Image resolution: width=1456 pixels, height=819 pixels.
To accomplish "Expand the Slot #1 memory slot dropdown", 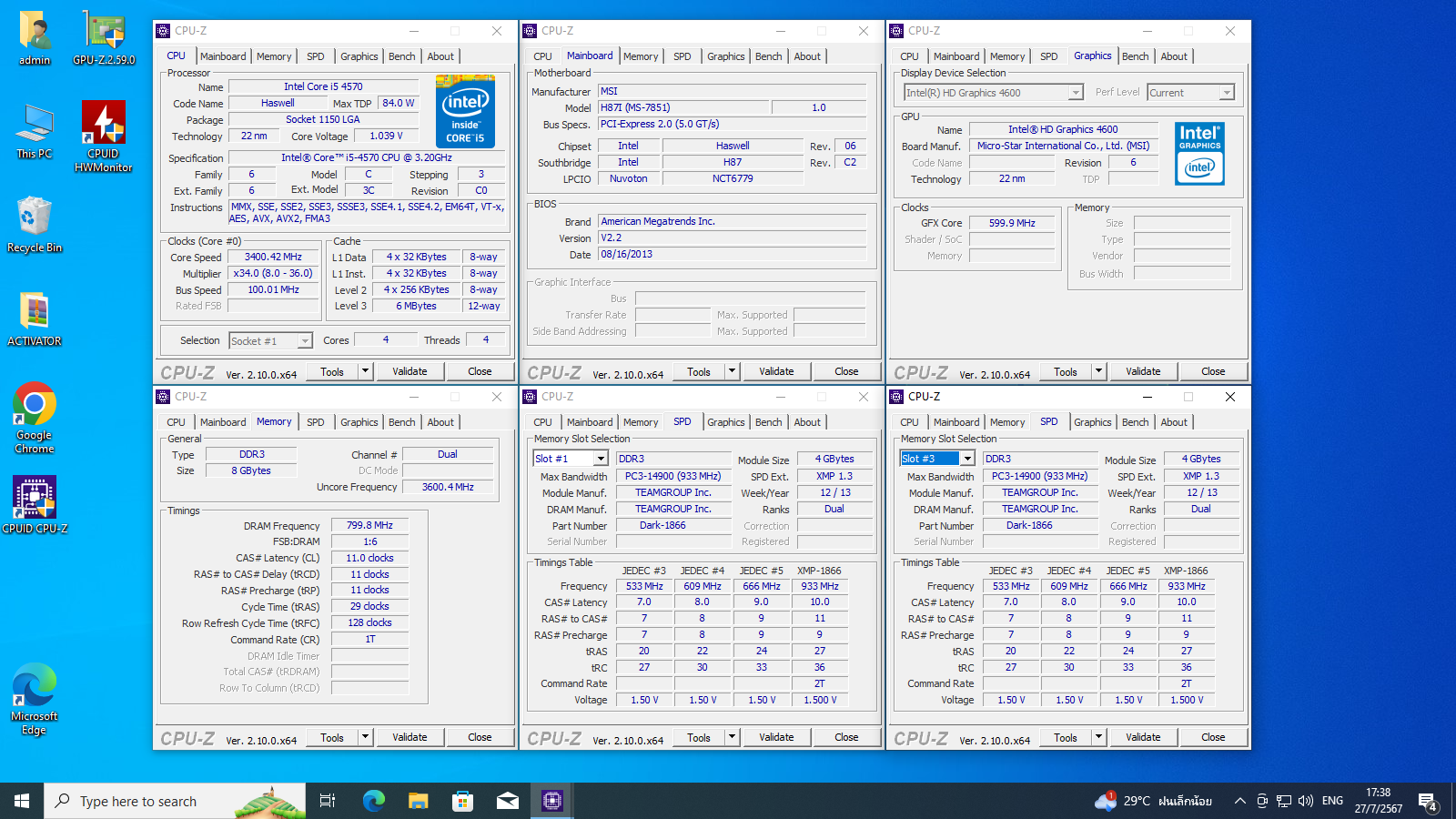I will pos(601,459).
